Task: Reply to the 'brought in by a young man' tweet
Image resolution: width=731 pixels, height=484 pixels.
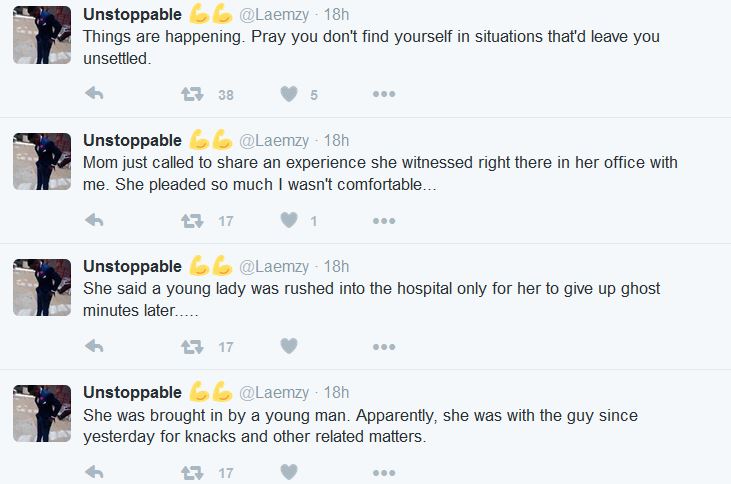Action: [95, 472]
